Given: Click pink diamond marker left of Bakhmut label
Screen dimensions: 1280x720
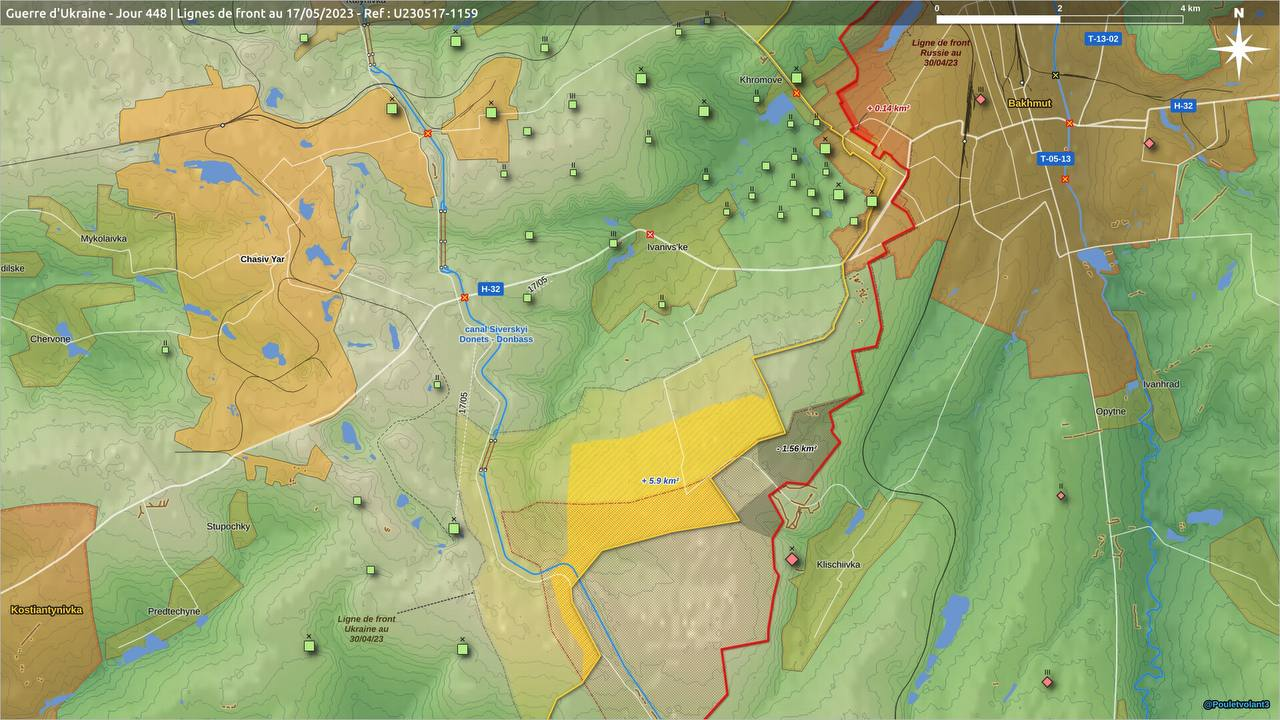Looking at the screenshot, I should (x=981, y=100).
